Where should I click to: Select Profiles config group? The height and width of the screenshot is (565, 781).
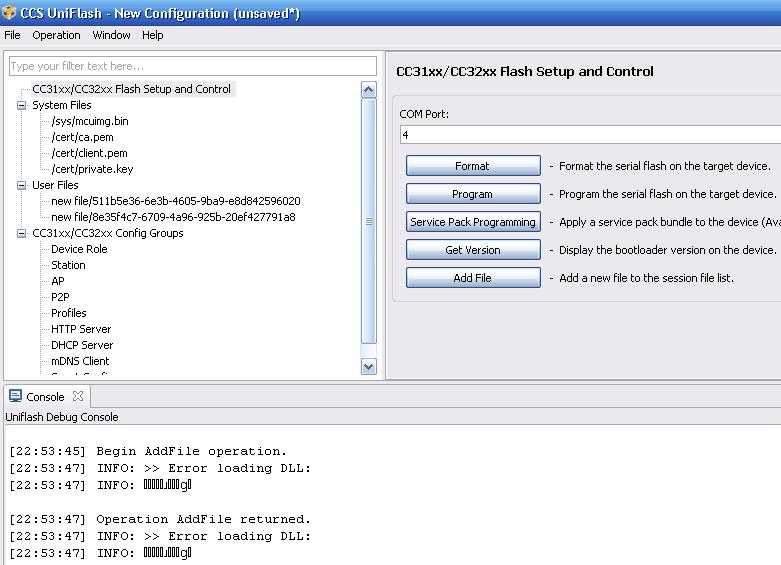pos(69,313)
